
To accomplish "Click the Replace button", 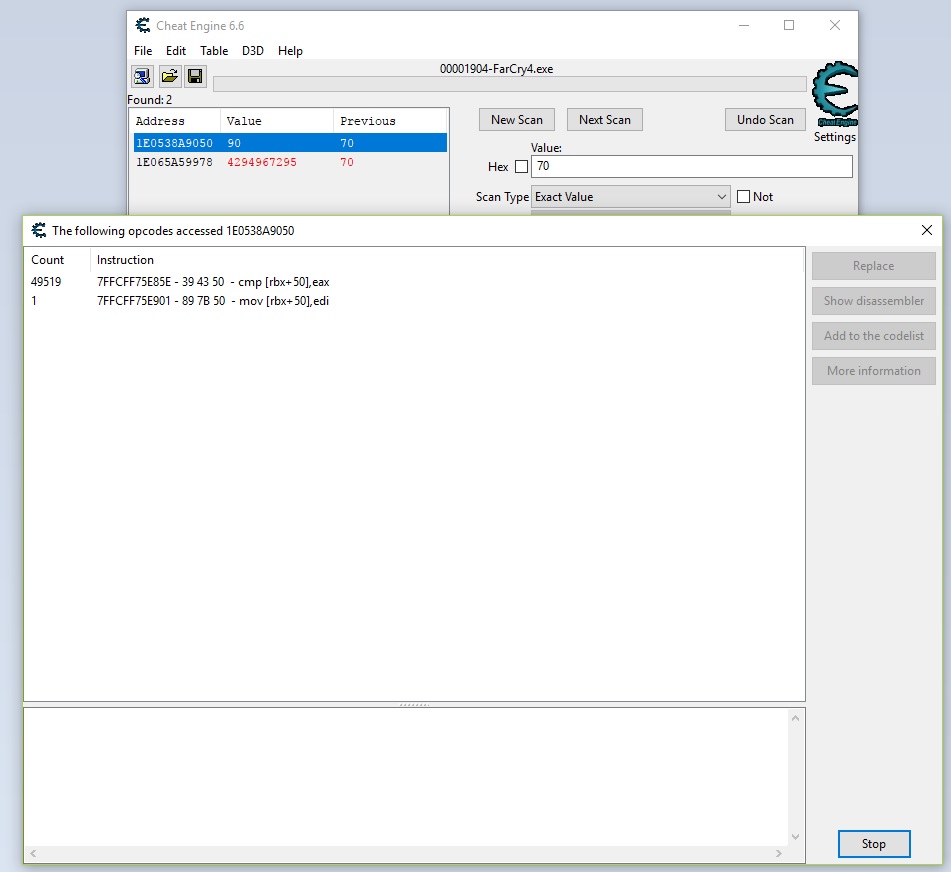I will coord(873,266).
